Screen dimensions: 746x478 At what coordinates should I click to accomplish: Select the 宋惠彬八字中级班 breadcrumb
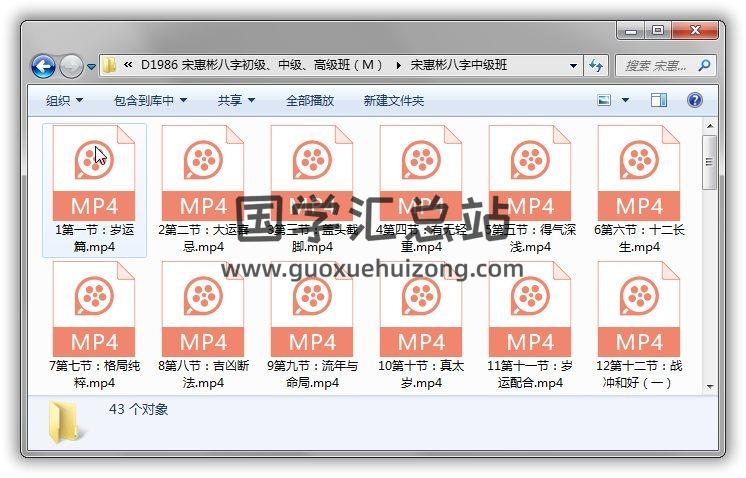tap(459, 65)
